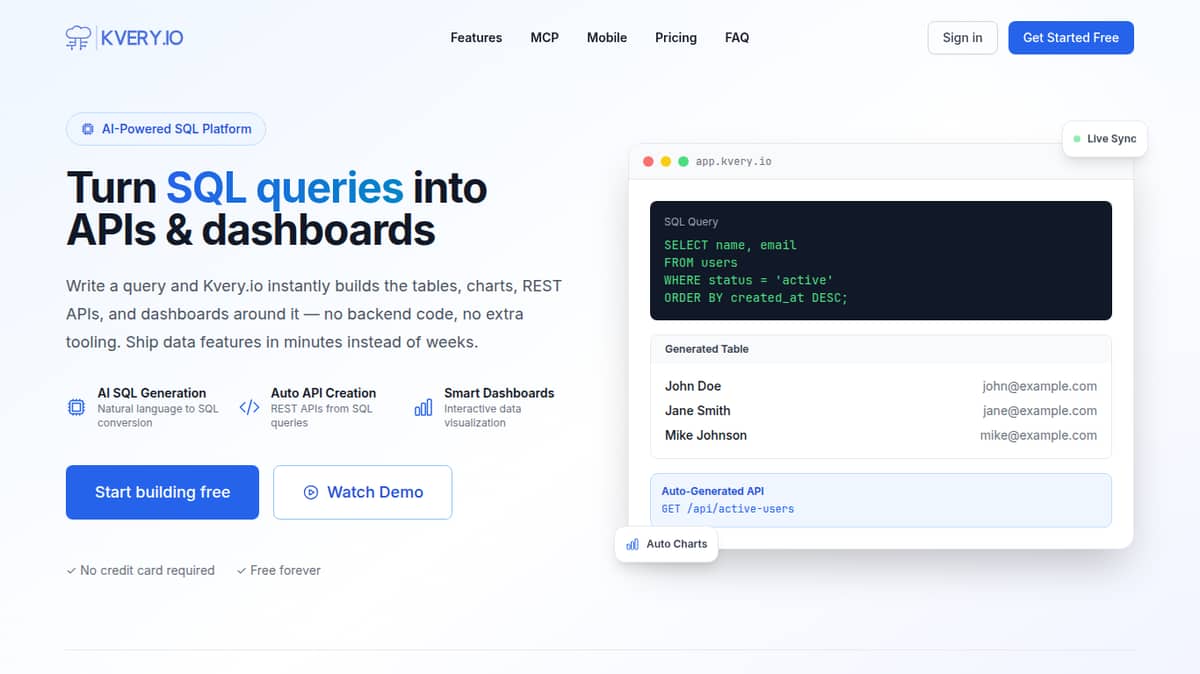
Task: Click the Generated Table header
Action: [x=880, y=349]
